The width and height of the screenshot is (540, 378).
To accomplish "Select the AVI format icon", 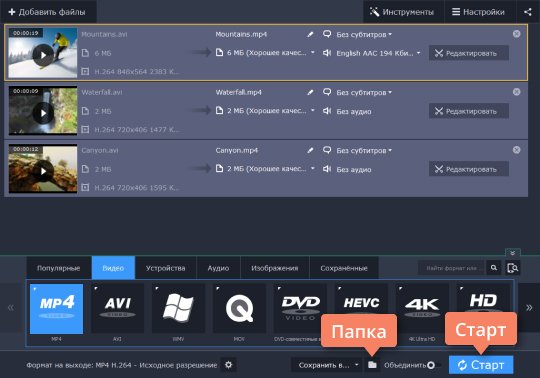I will point(117,309).
